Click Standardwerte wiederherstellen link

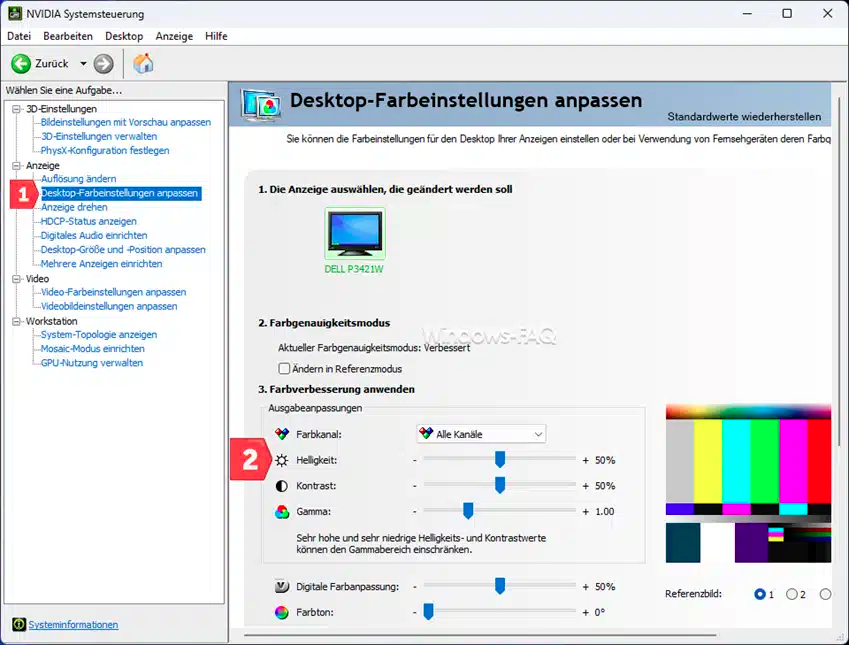tap(744, 116)
